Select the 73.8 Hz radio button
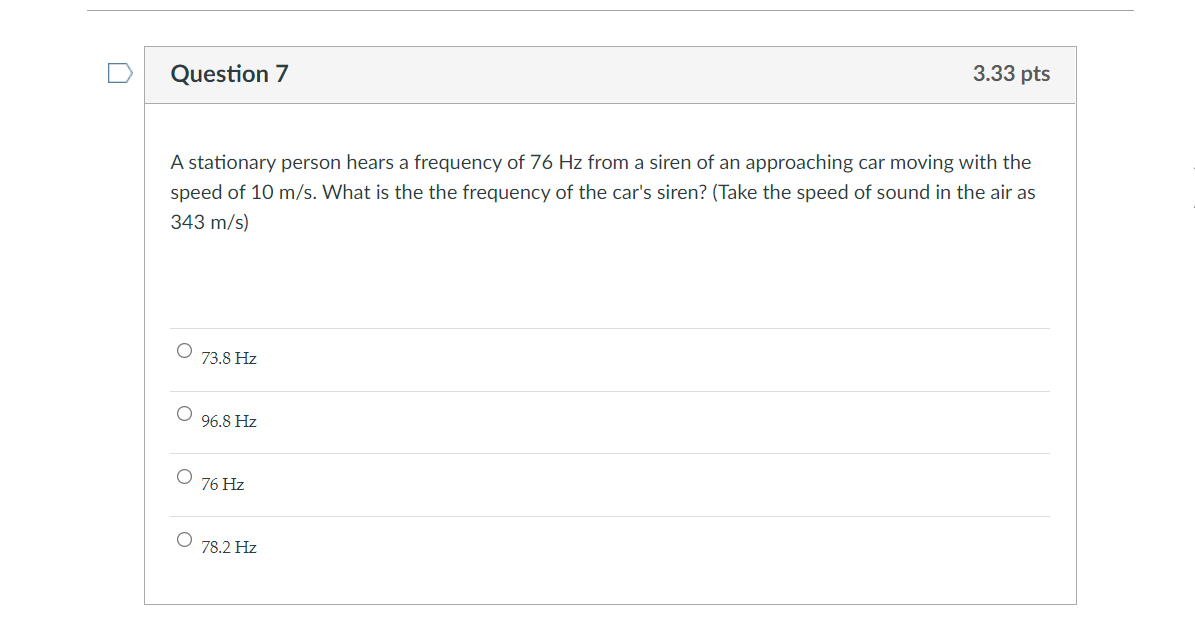The height and width of the screenshot is (642, 1195). point(184,351)
